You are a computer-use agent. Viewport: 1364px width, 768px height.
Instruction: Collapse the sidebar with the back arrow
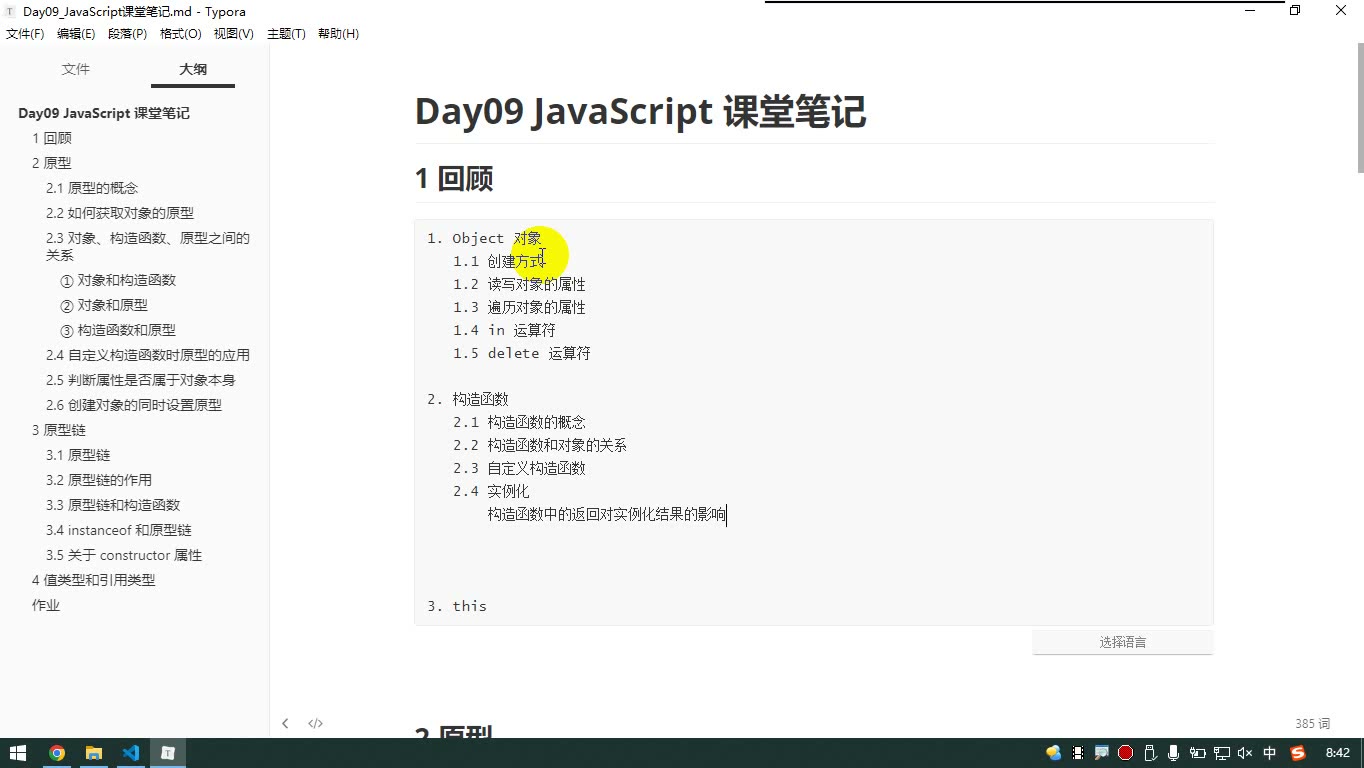coord(285,723)
